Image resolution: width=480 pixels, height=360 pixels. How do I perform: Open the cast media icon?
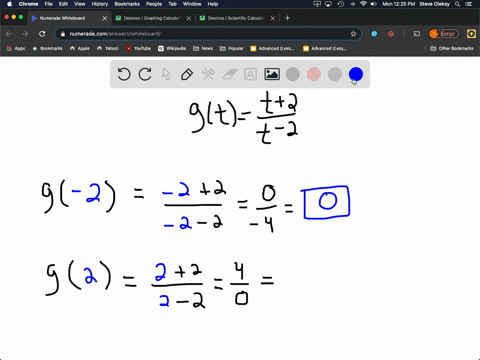(417, 34)
